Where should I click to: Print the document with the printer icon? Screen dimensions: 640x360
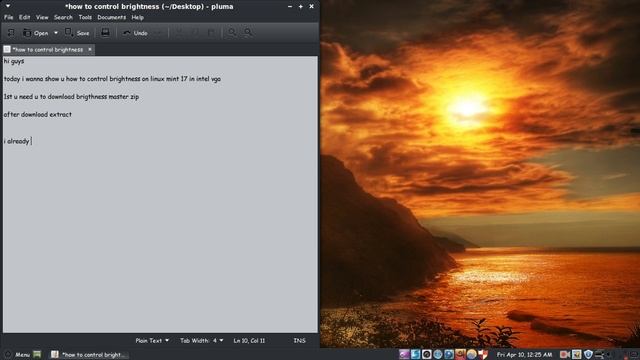[105, 33]
